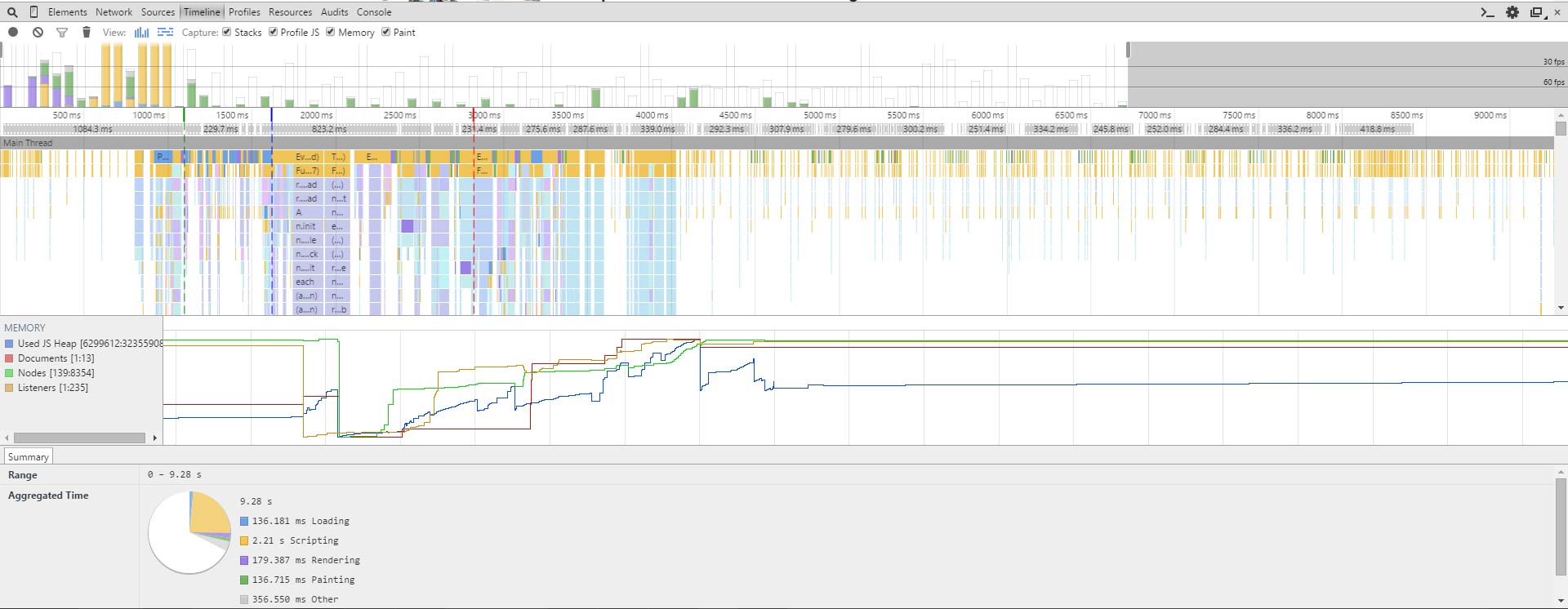Open DevTools settings gear
Viewport: 1568px width, 609px height.
(1512, 12)
